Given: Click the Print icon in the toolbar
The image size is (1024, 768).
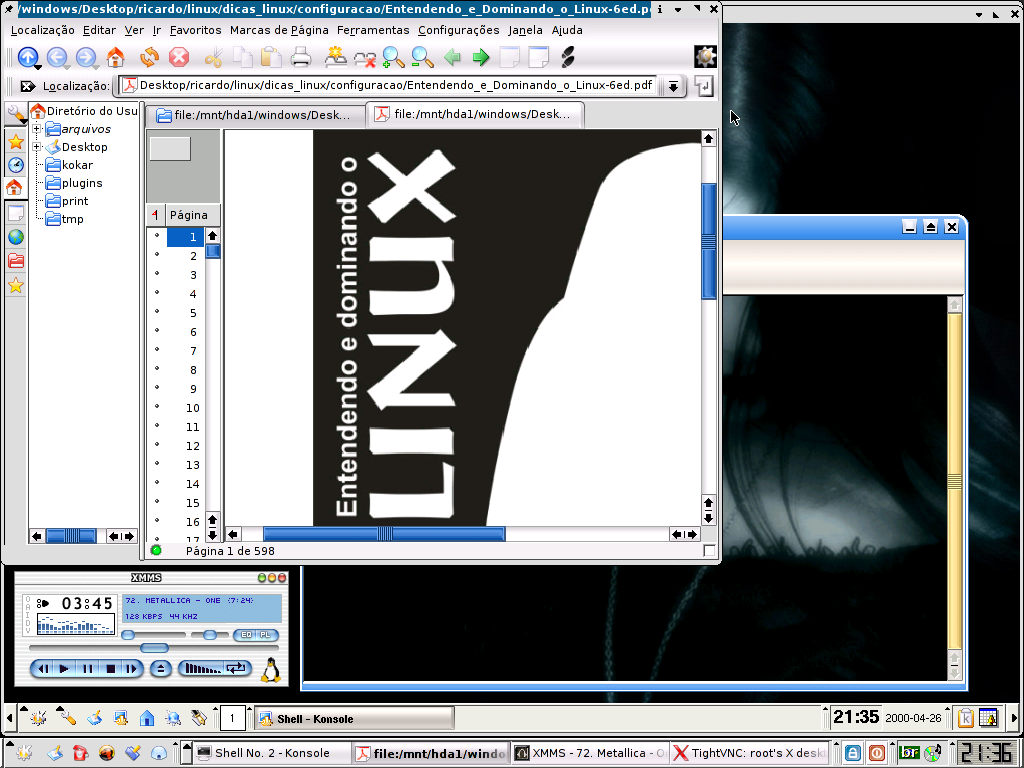Looking at the screenshot, I should click(x=300, y=57).
